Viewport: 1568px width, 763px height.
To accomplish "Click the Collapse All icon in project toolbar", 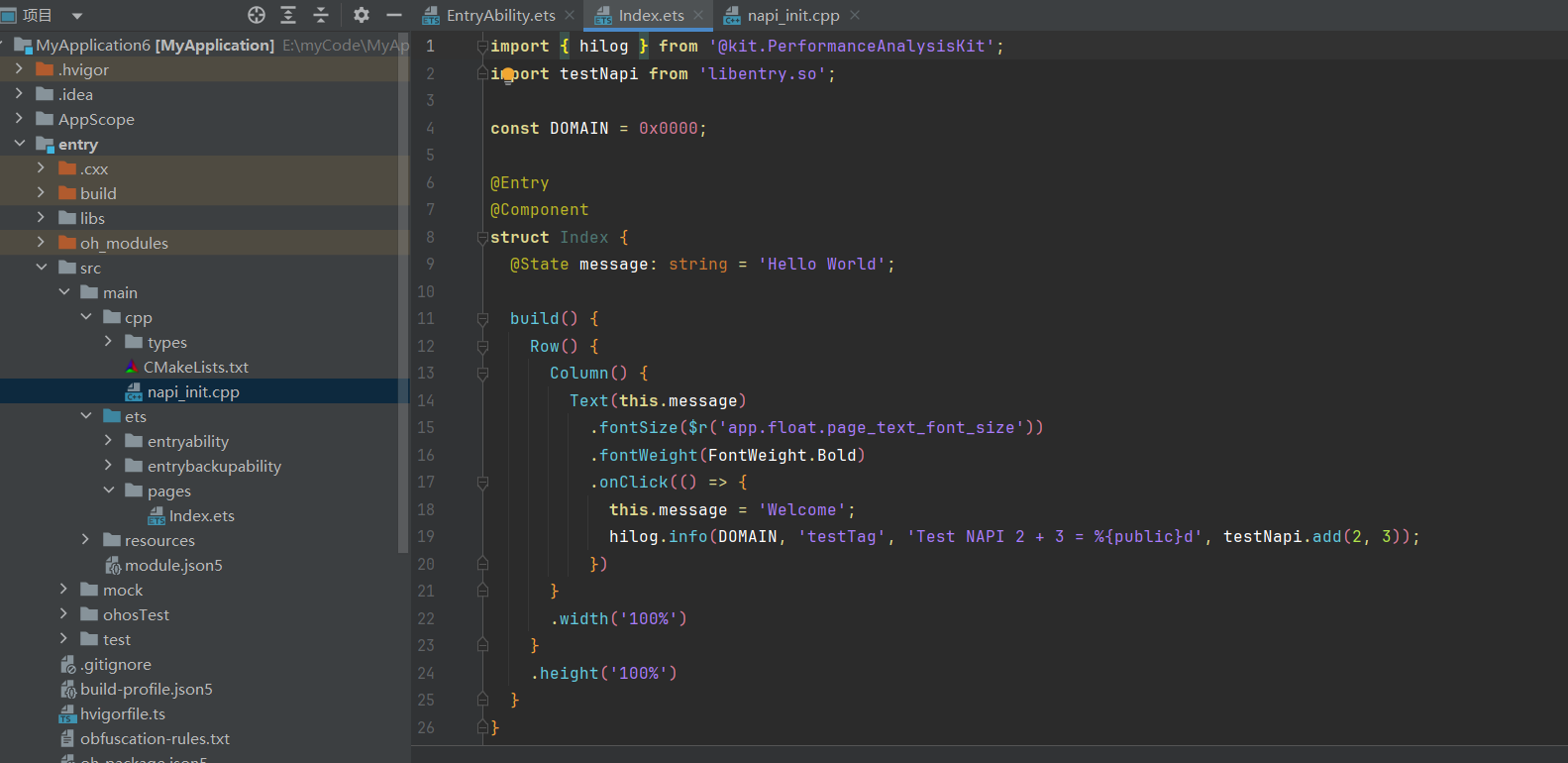I will tap(321, 15).
